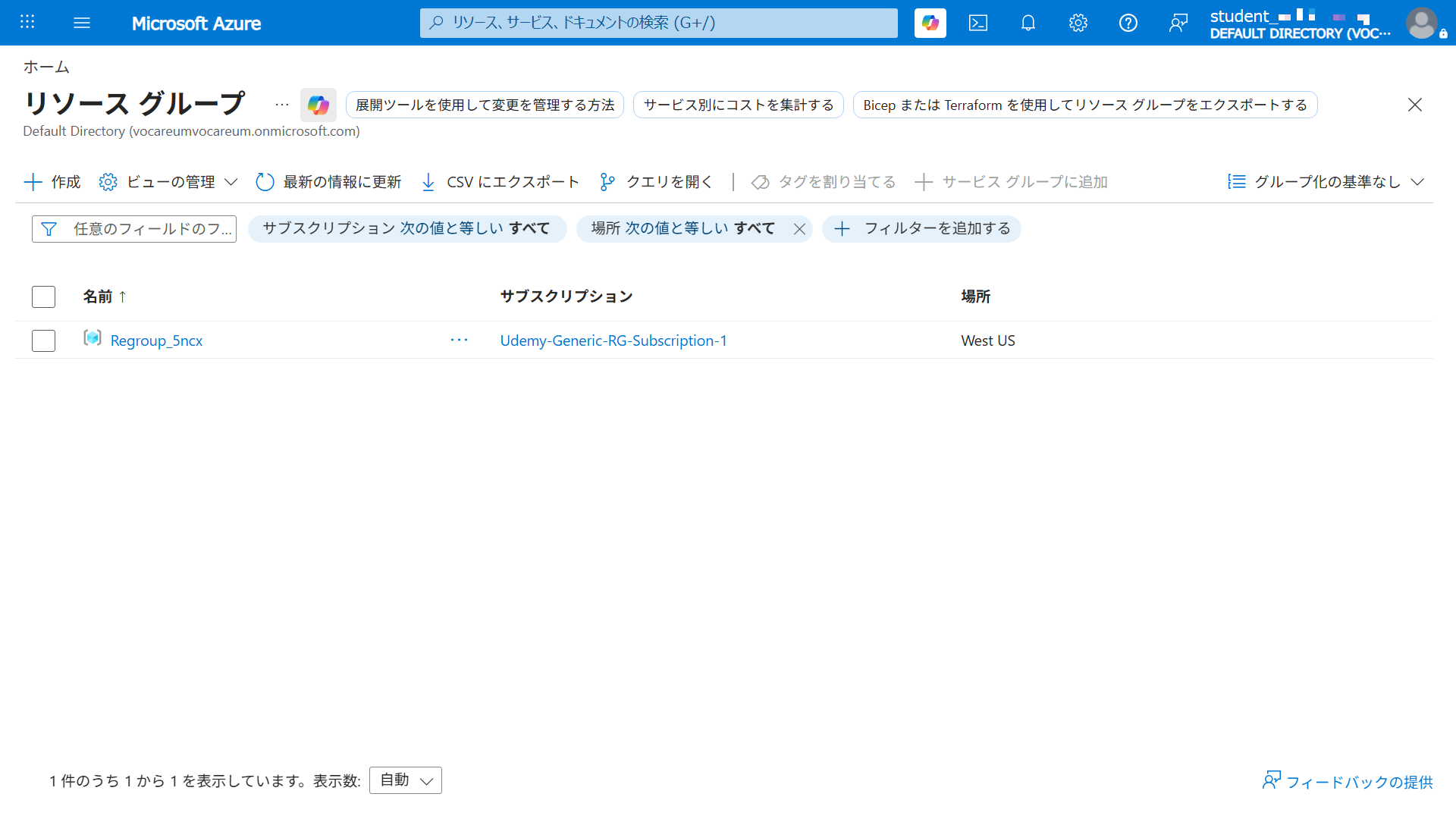The width and height of the screenshot is (1456, 819).
Task: Click the Copilot icon beside page title
Action: click(x=318, y=105)
